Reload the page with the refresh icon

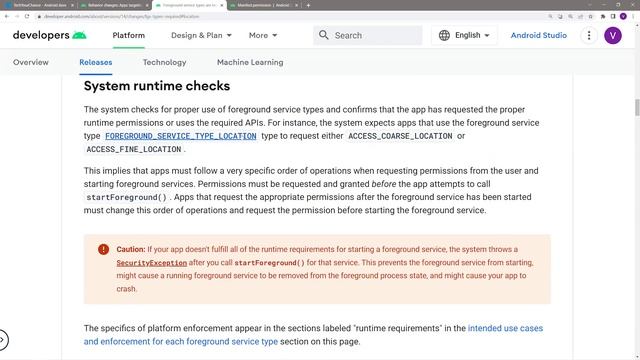27,16
